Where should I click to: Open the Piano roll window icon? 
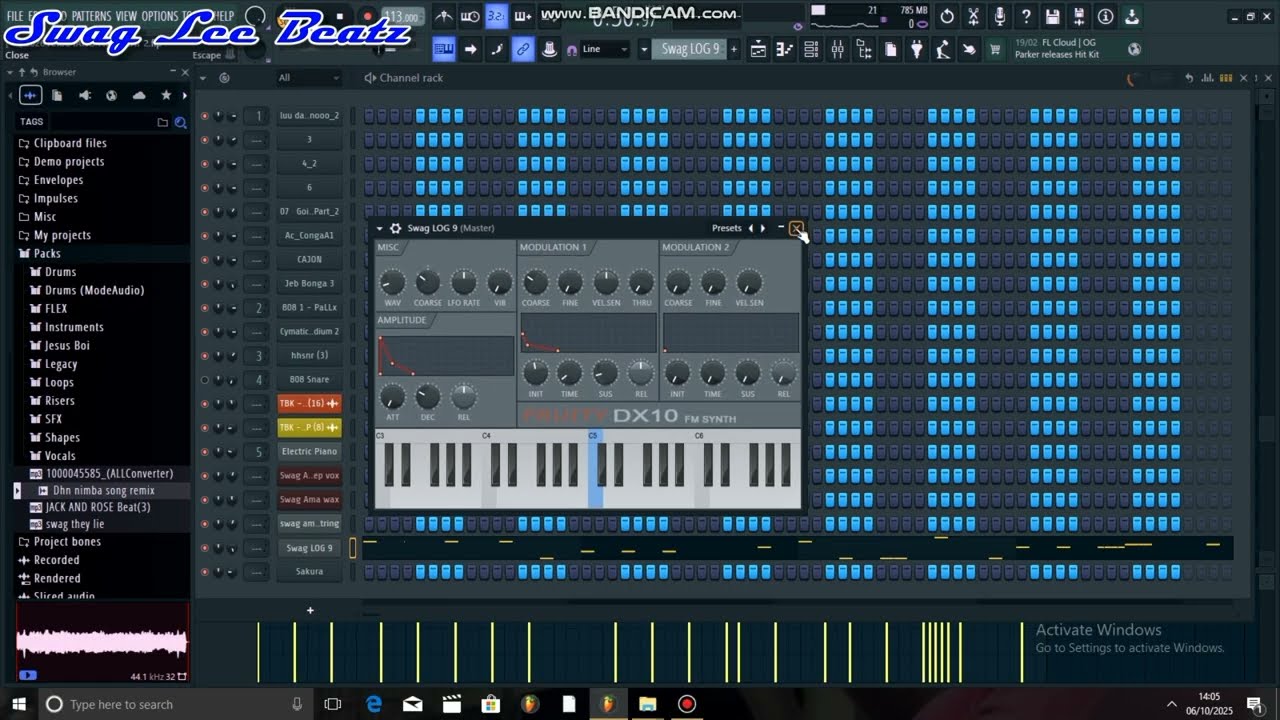[785, 49]
